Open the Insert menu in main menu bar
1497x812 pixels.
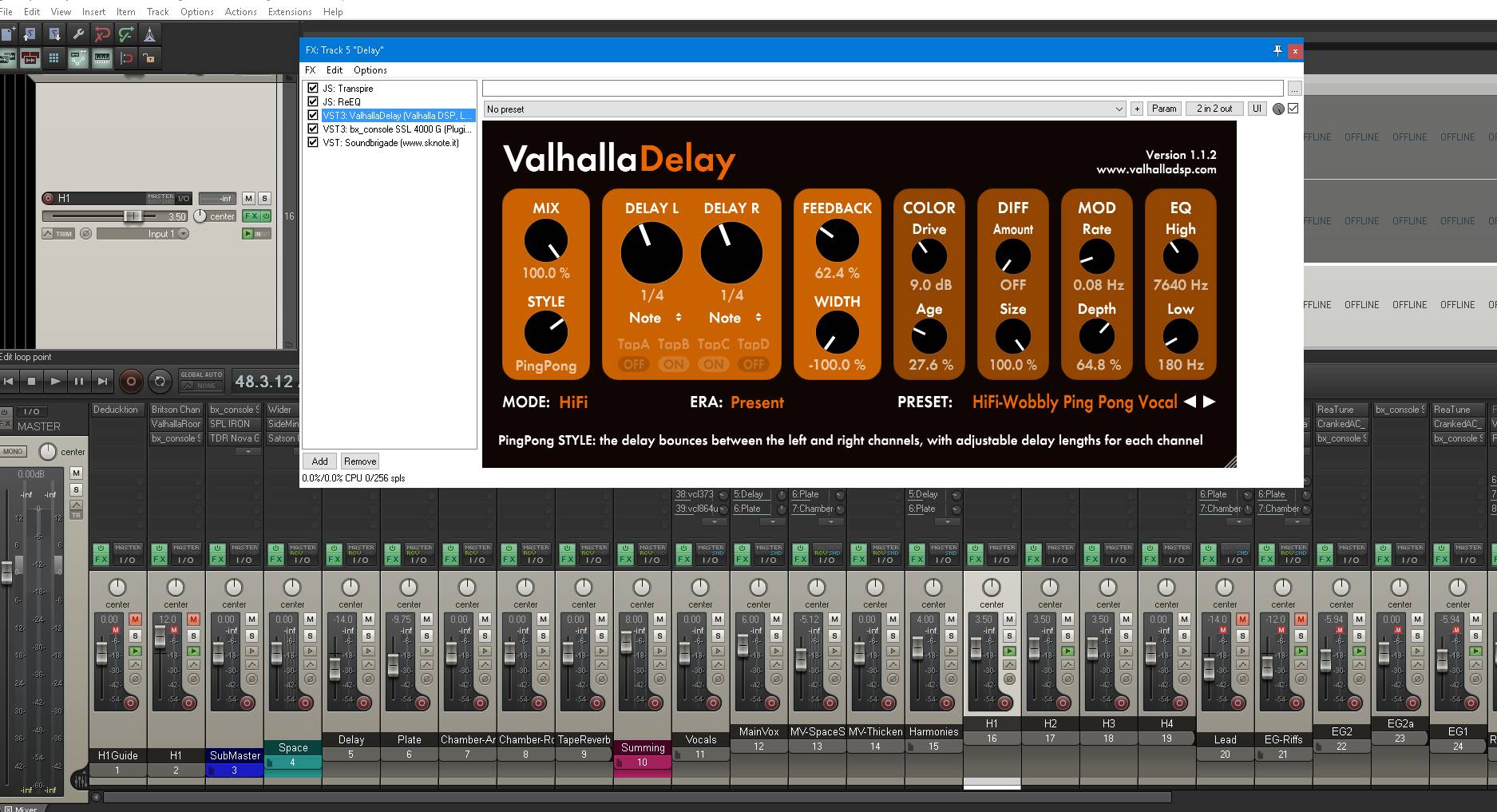[x=93, y=12]
